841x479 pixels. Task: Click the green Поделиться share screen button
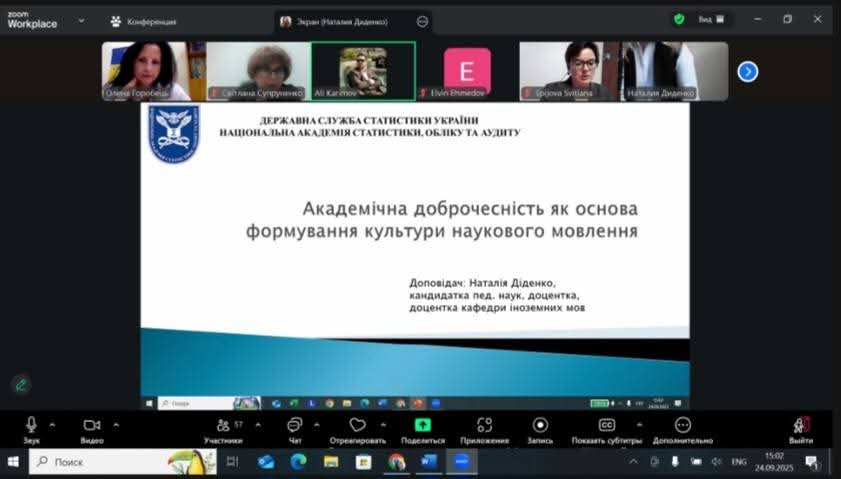coord(422,426)
